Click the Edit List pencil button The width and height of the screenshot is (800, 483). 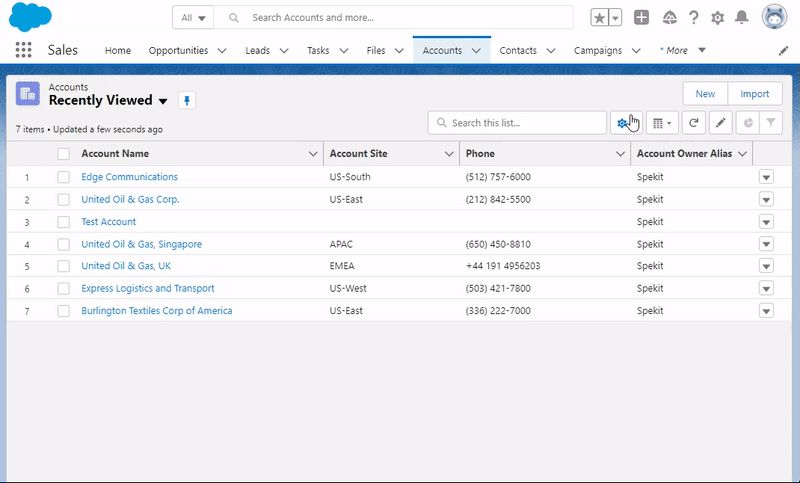tap(720, 123)
